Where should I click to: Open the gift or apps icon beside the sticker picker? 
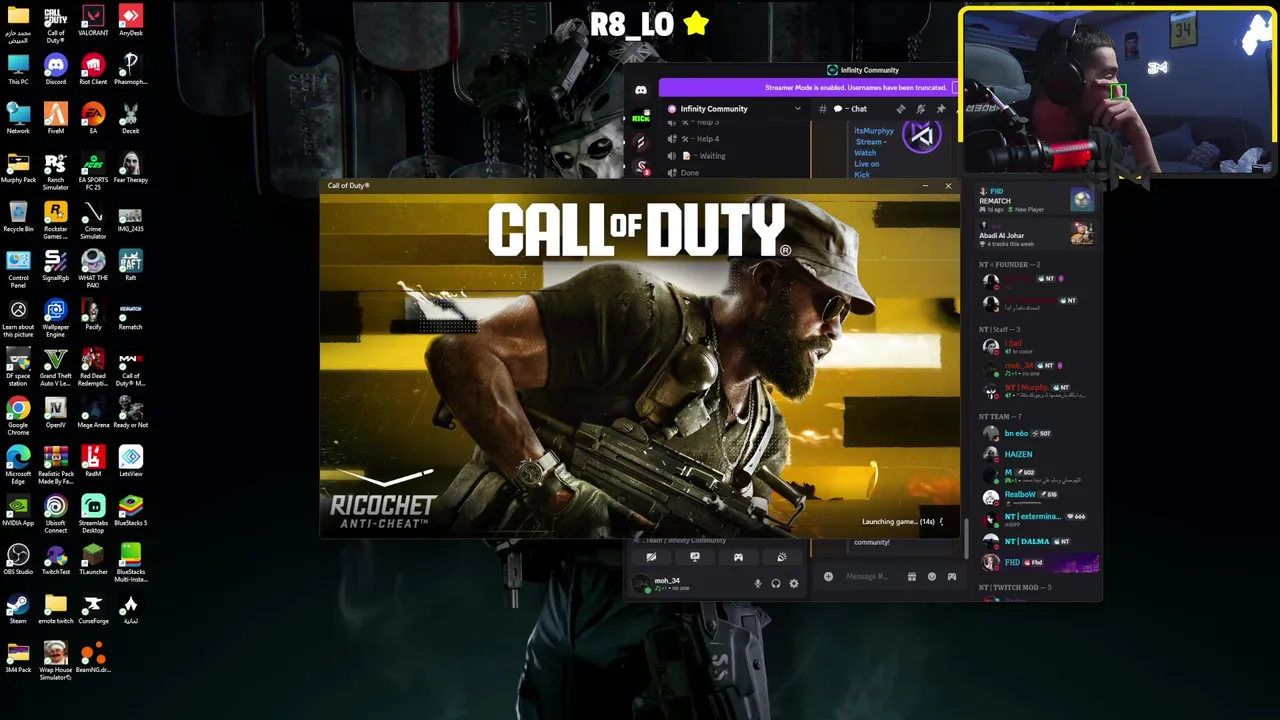point(911,576)
